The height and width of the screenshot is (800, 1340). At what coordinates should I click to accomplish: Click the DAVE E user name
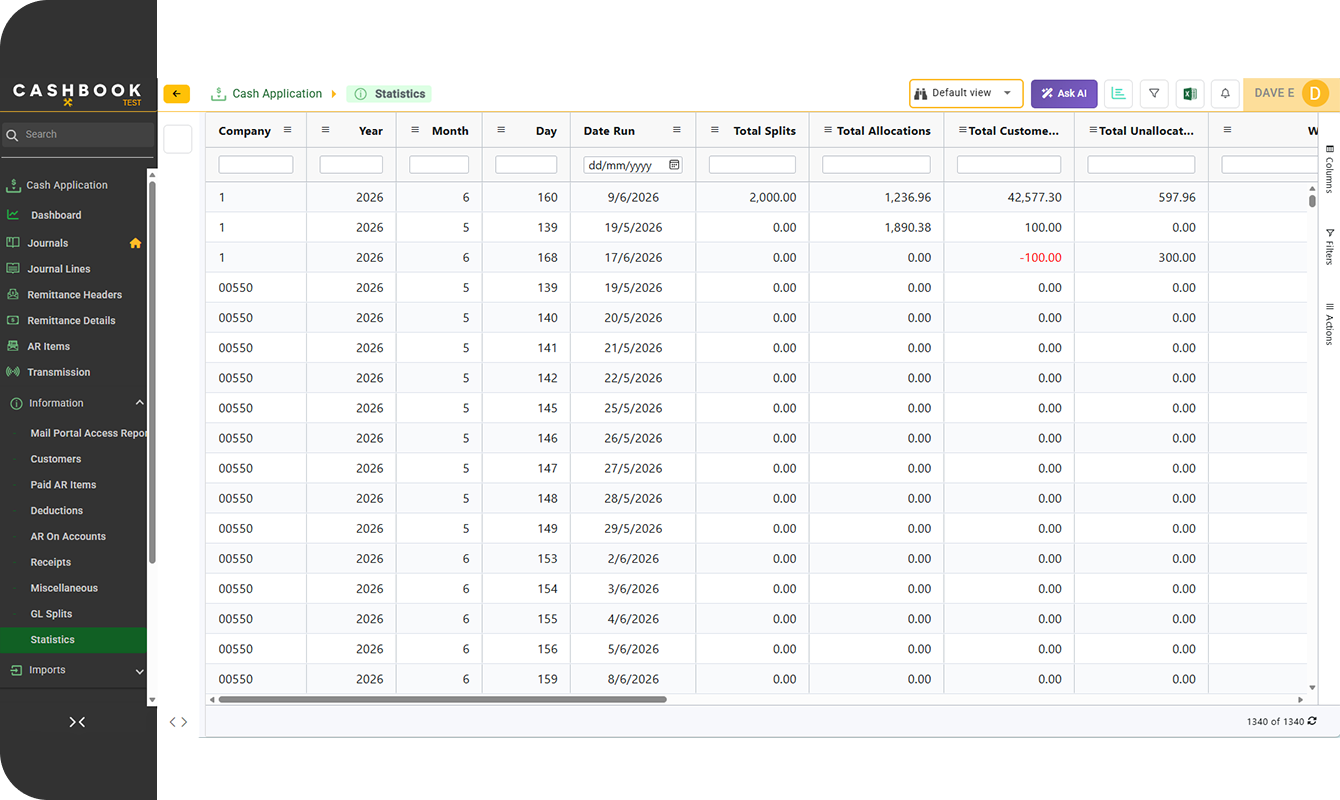(x=1274, y=93)
